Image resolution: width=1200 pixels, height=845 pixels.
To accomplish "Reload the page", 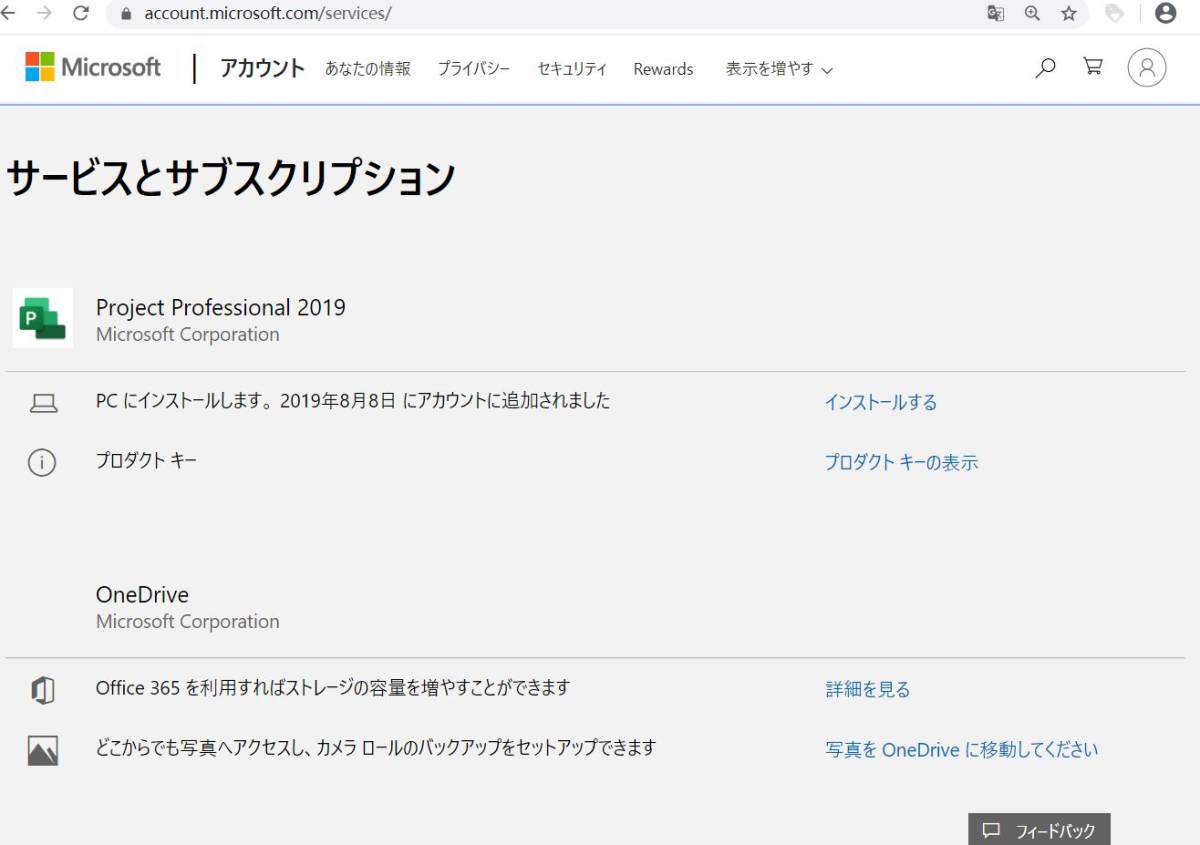I will 81,14.
